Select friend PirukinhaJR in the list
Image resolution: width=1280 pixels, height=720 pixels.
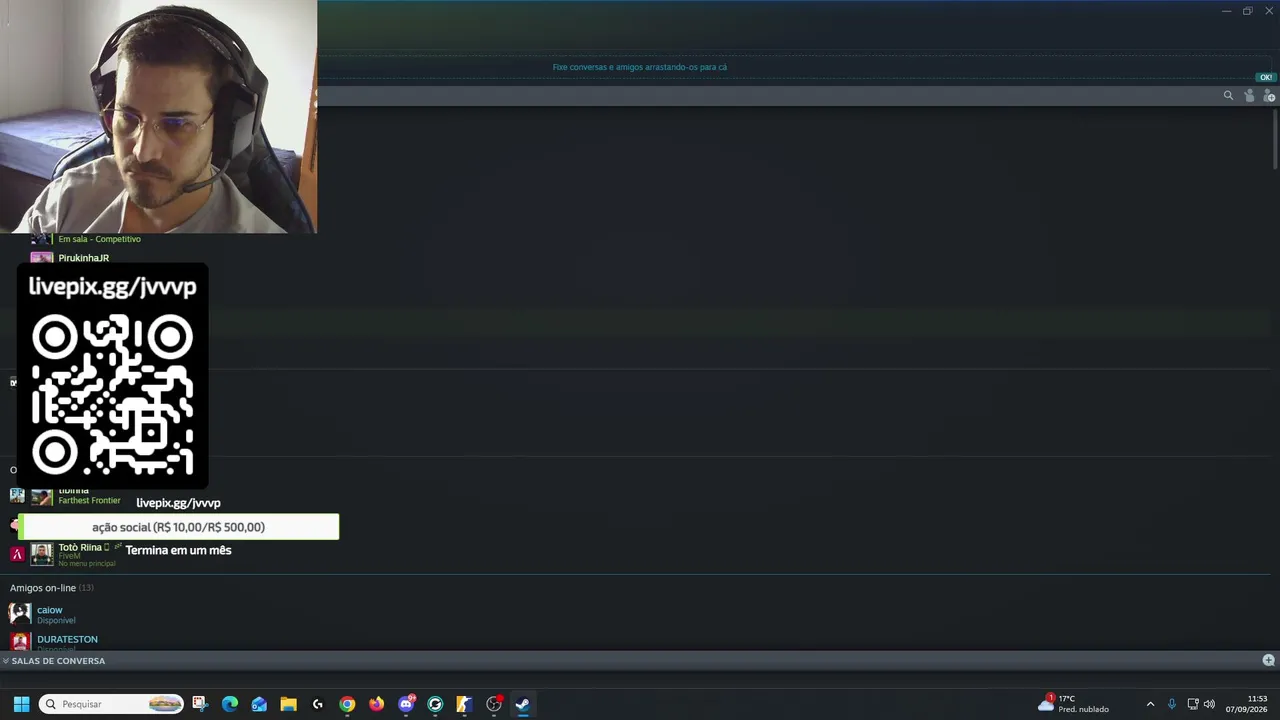(83, 258)
